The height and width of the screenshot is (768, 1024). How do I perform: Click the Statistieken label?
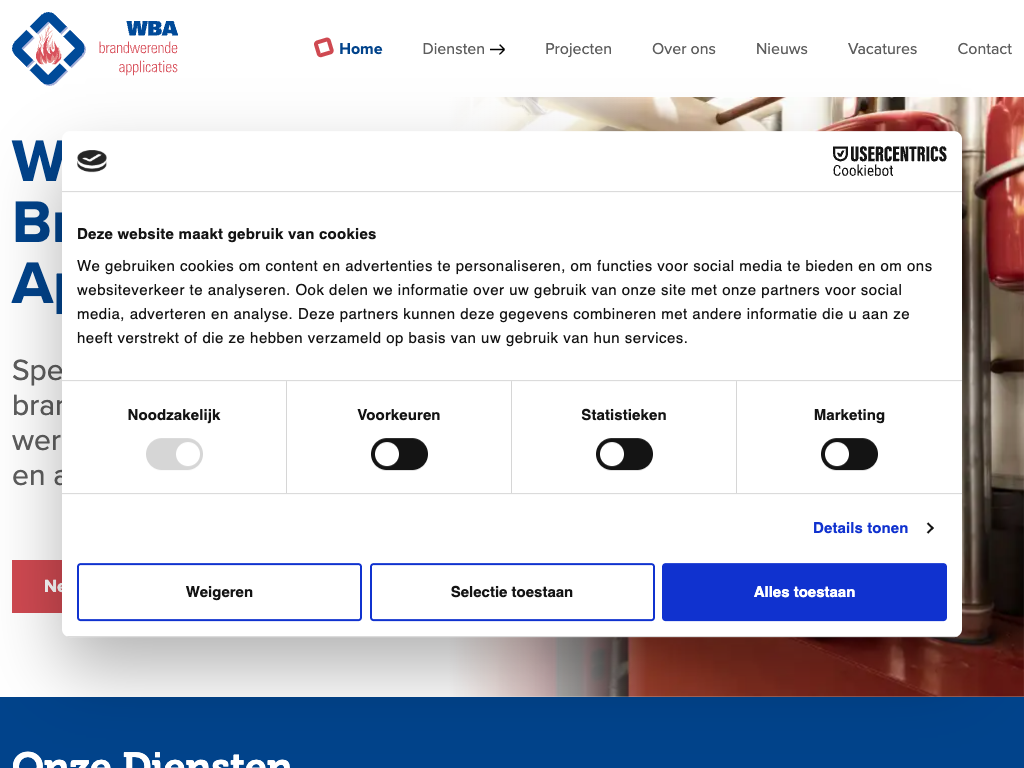tap(624, 415)
